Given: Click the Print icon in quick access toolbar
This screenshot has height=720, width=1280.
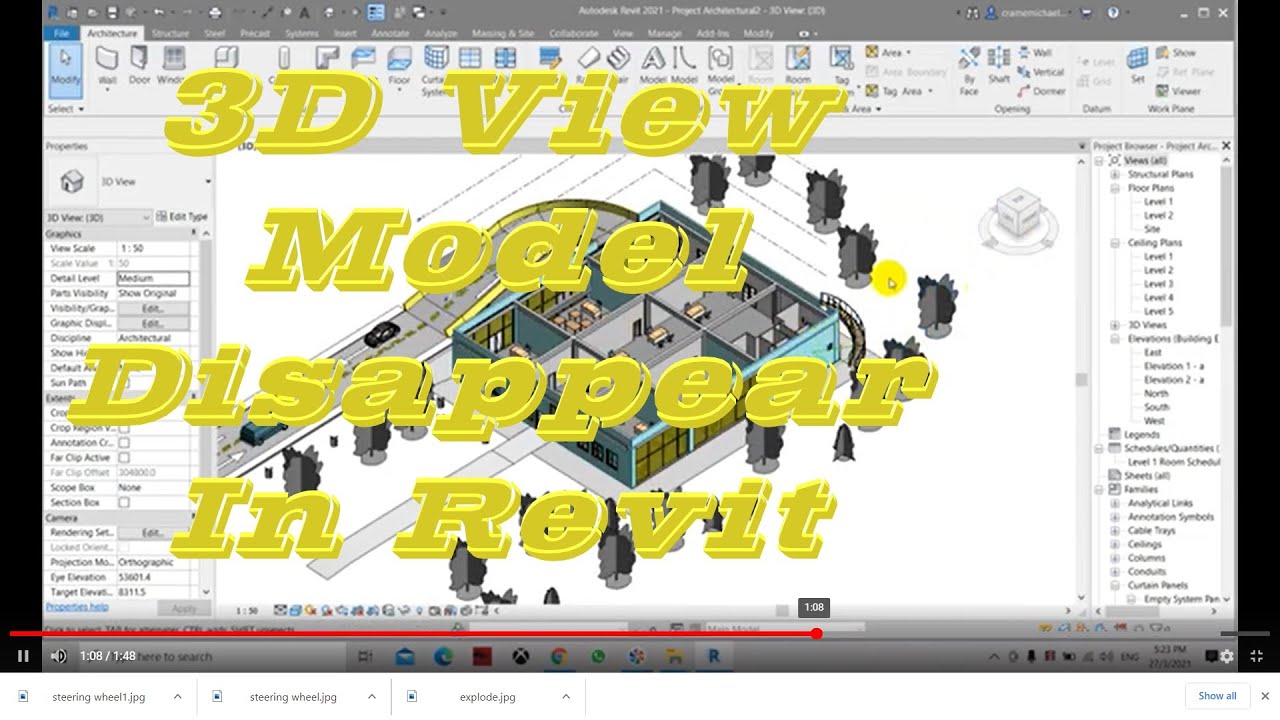Looking at the screenshot, I should 215,13.
